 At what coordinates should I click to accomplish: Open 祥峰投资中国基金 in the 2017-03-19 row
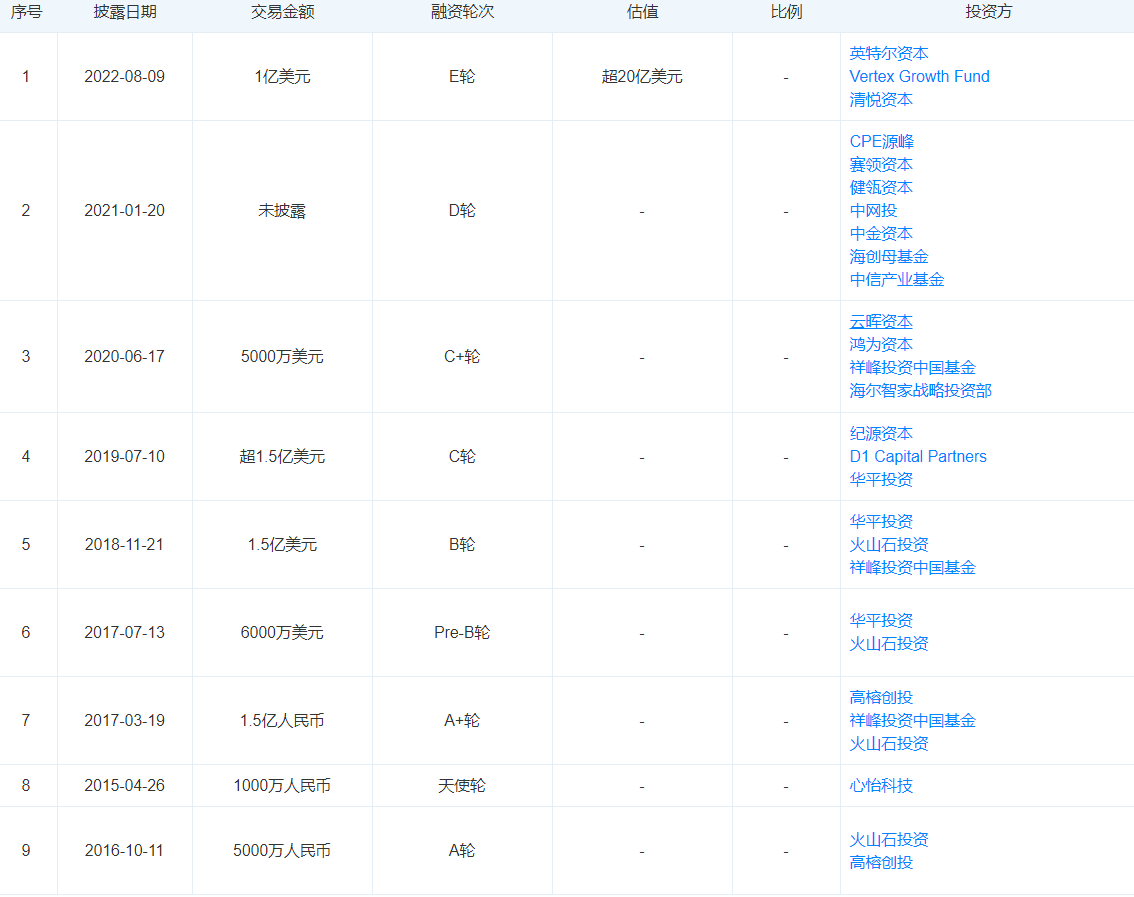coord(913,721)
